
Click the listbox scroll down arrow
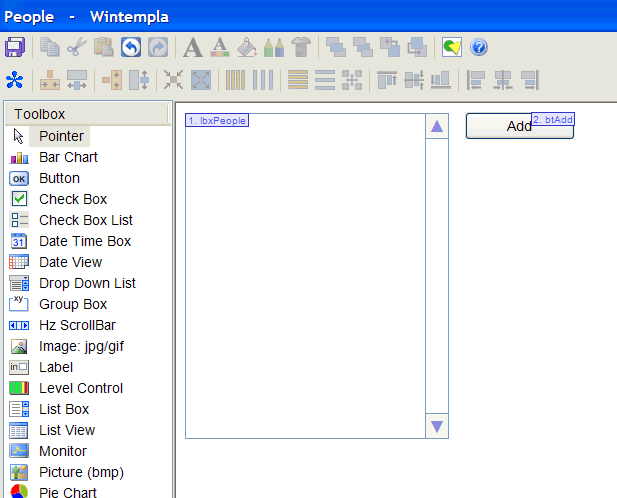tap(437, 426)
